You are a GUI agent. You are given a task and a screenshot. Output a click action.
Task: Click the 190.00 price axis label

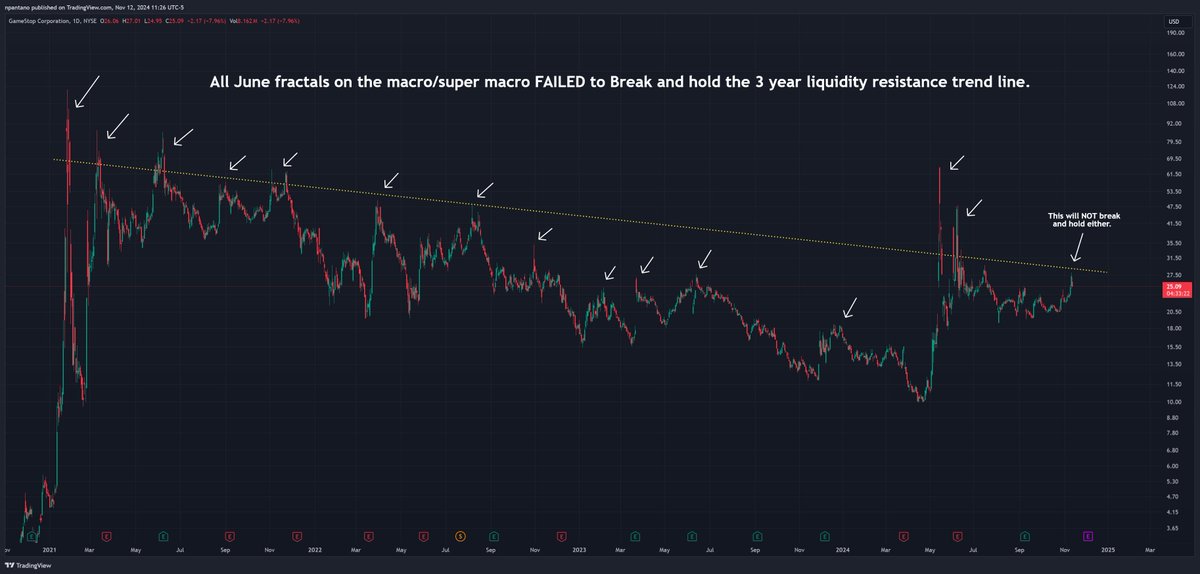1175,33
